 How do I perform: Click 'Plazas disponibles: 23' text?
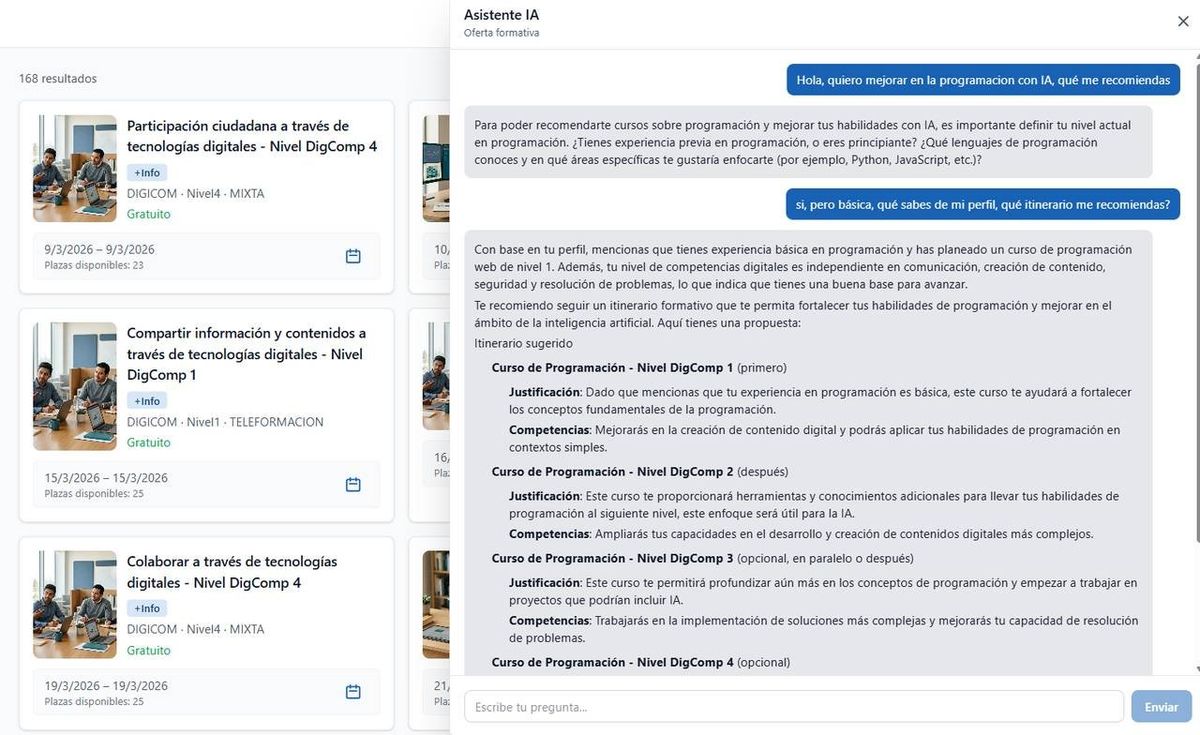click(x=94, y=265)
